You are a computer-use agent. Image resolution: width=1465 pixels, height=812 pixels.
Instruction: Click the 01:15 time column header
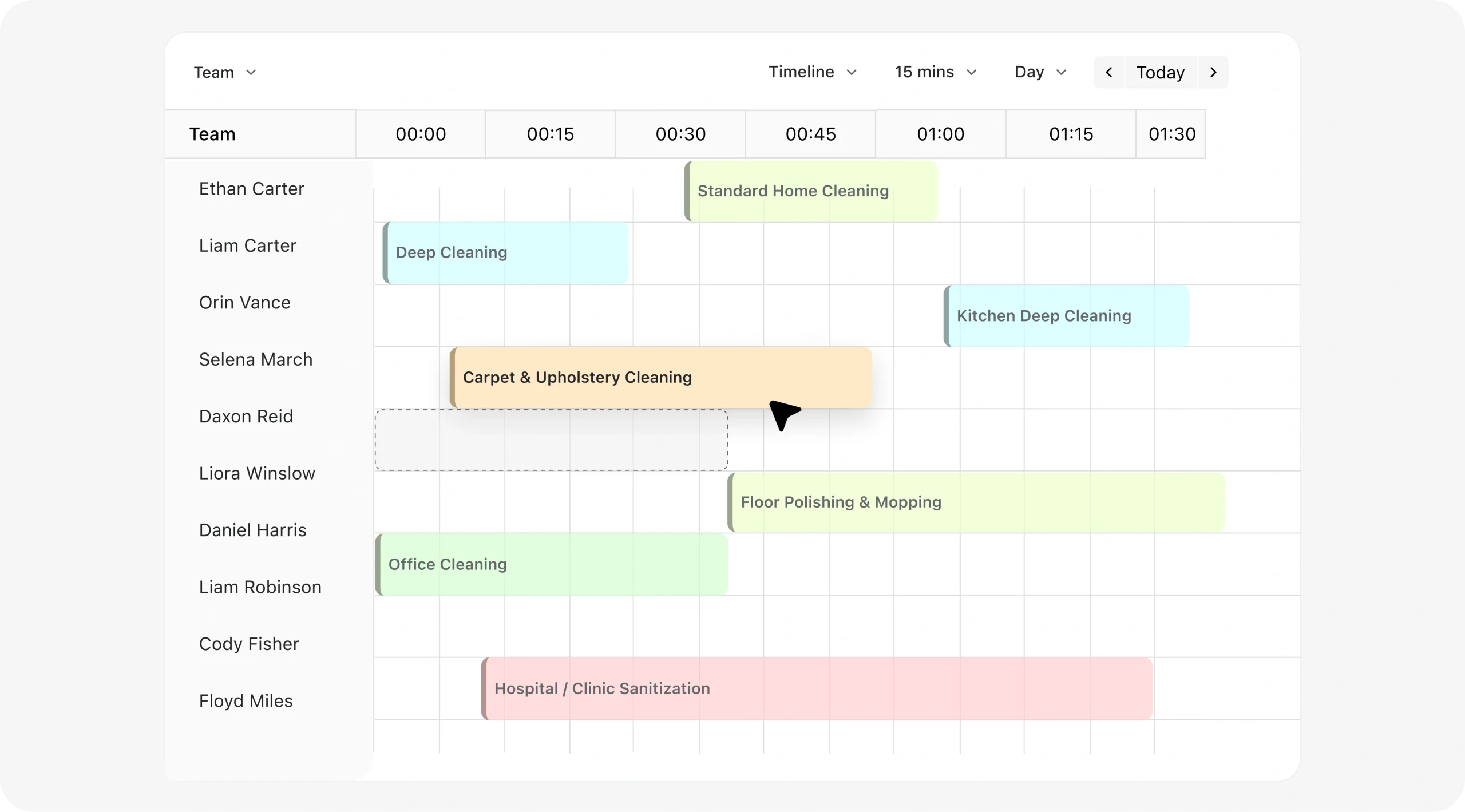(1071, 134)
